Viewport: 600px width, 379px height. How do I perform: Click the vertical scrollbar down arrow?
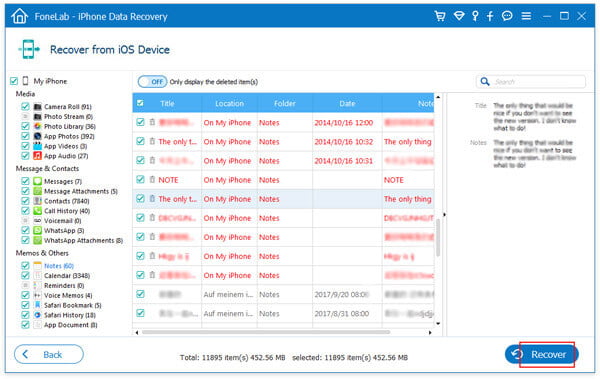coord(438,323)
